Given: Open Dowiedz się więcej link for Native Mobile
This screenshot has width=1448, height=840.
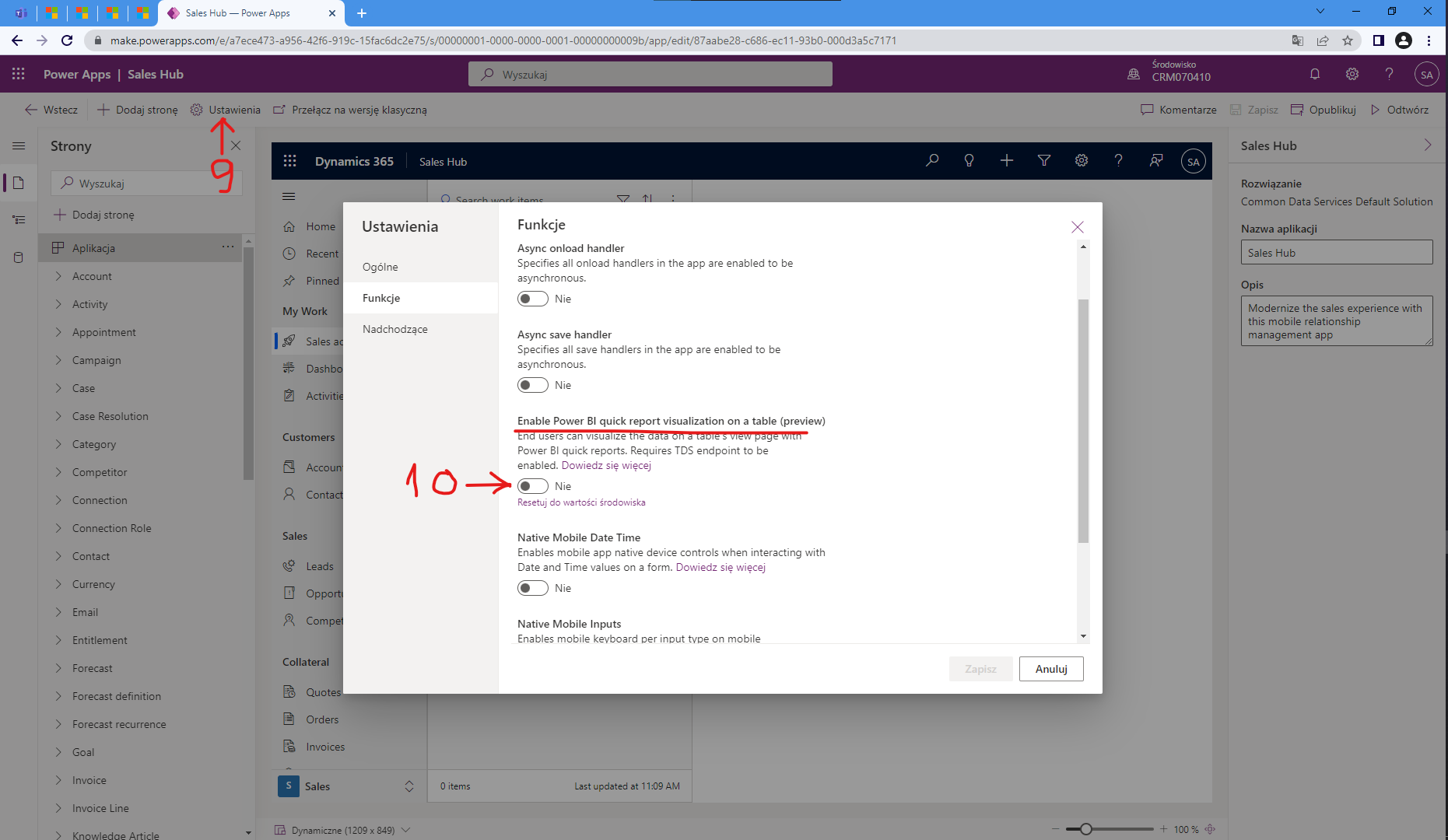Looking at the screenshot, I should 720,567.
